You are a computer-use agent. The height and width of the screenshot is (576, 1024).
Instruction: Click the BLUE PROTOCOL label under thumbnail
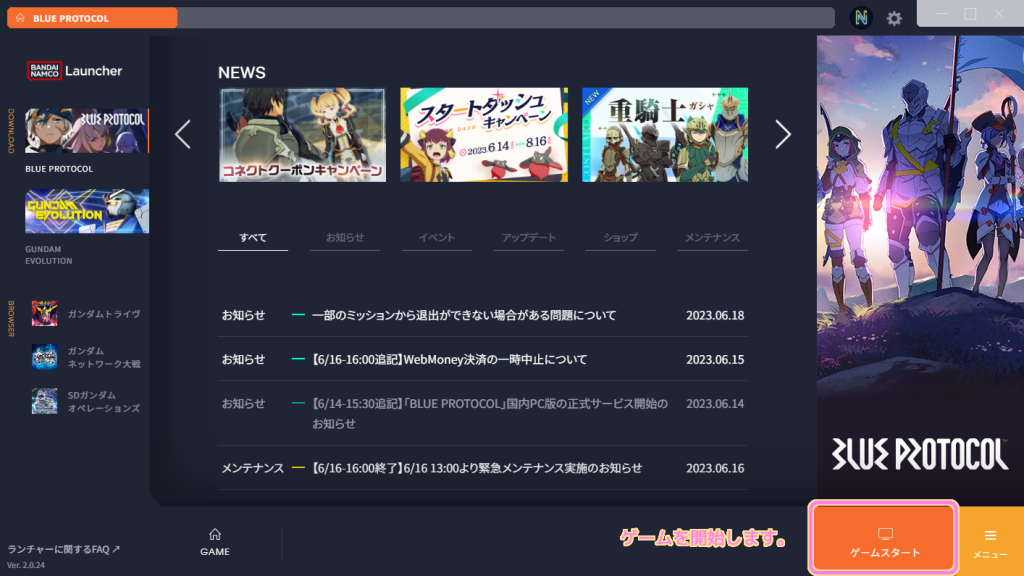(x=59, y=168)
